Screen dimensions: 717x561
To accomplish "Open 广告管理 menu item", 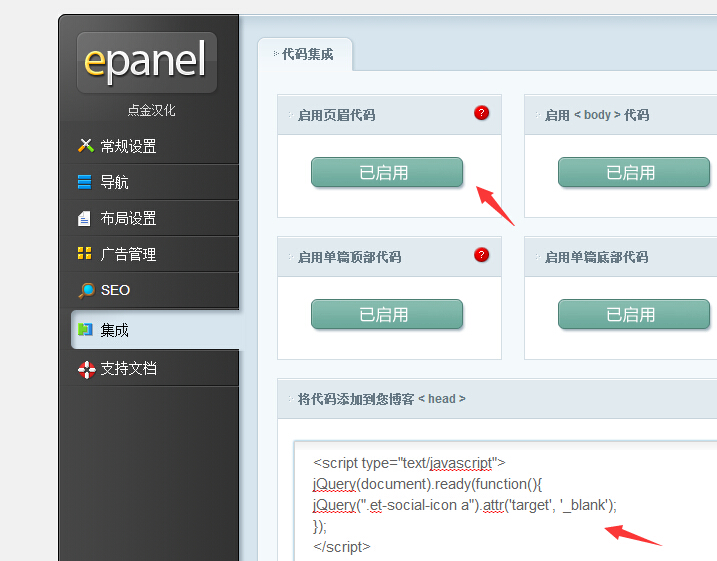I will 150,254.
